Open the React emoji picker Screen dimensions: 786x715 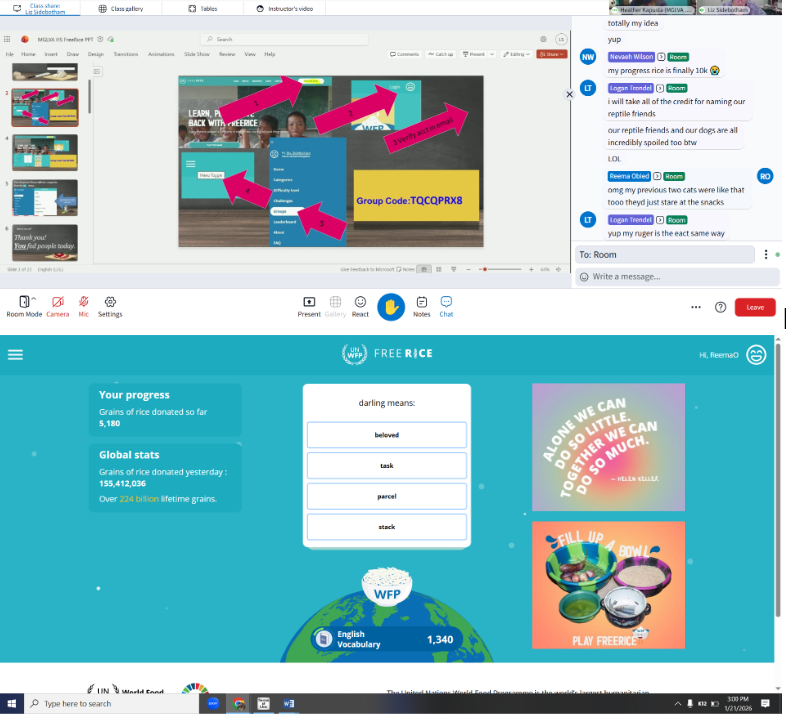click(x=360, y=306)
